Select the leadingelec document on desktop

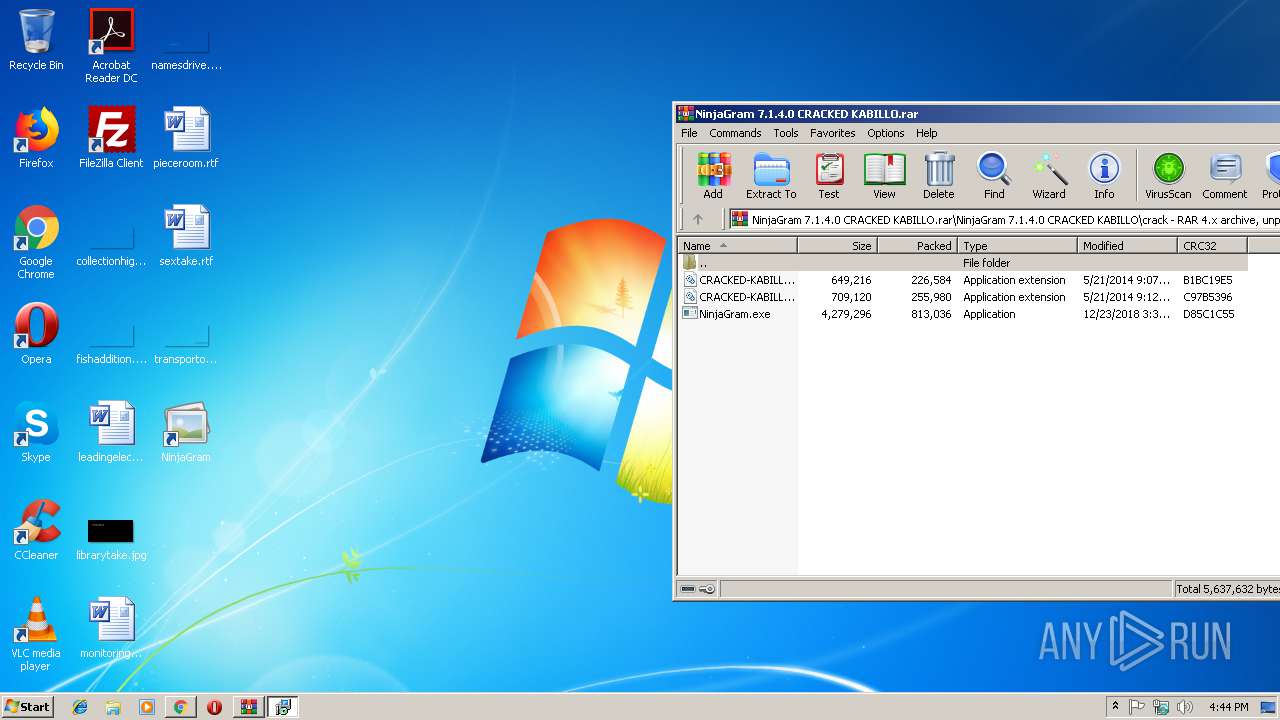111,432
